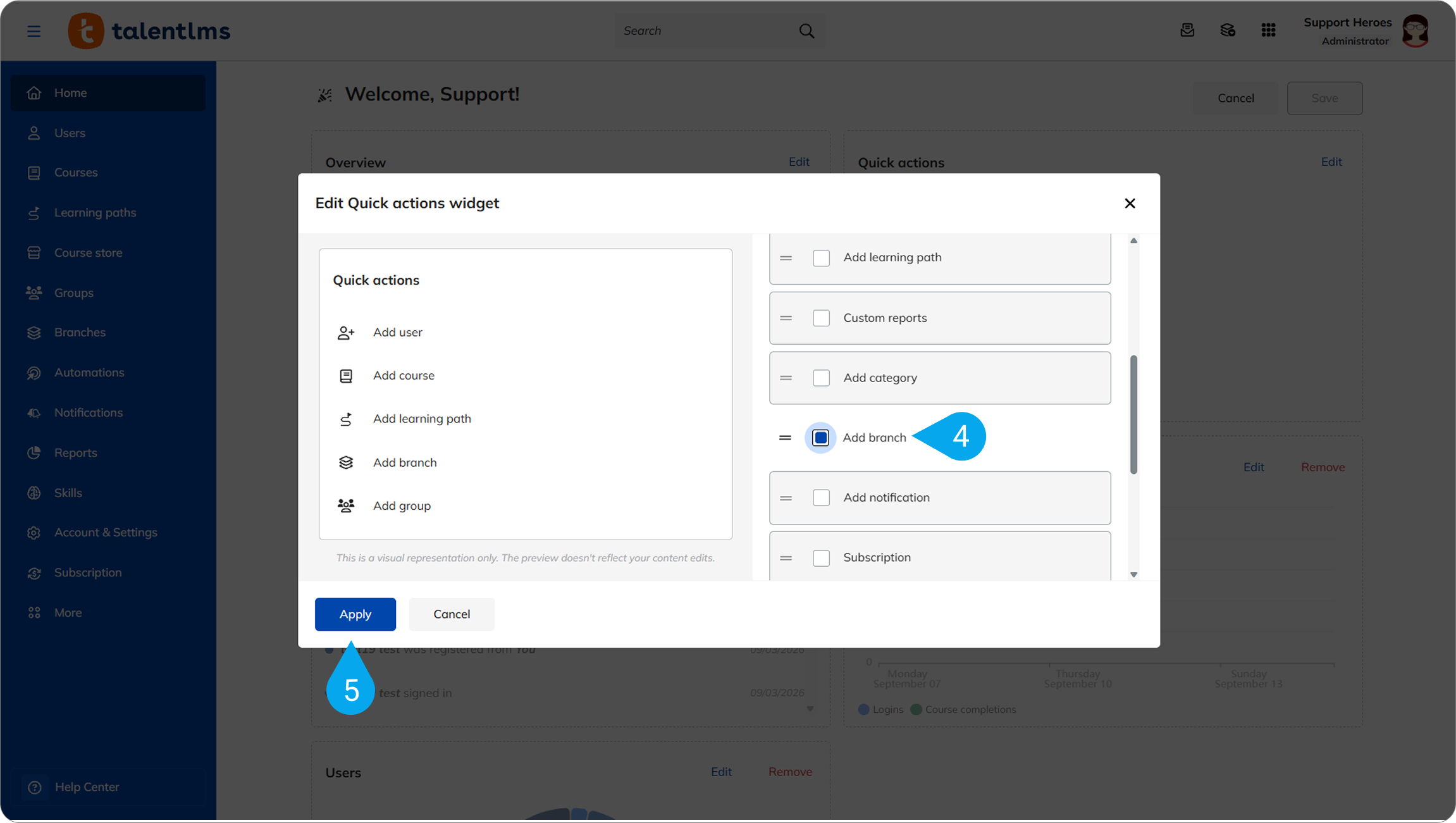Check the Custom reports checkbox
Viewport: 1456px width, 823px height.
coord(821,318)
